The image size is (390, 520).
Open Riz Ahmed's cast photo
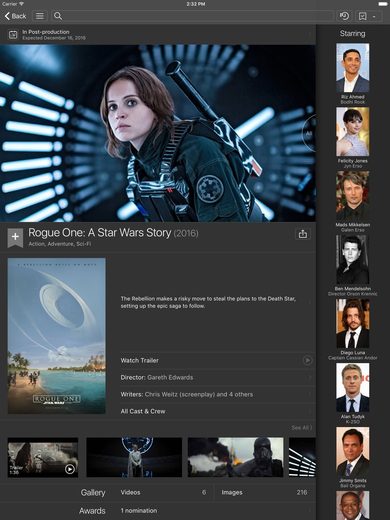click(353, 68)
